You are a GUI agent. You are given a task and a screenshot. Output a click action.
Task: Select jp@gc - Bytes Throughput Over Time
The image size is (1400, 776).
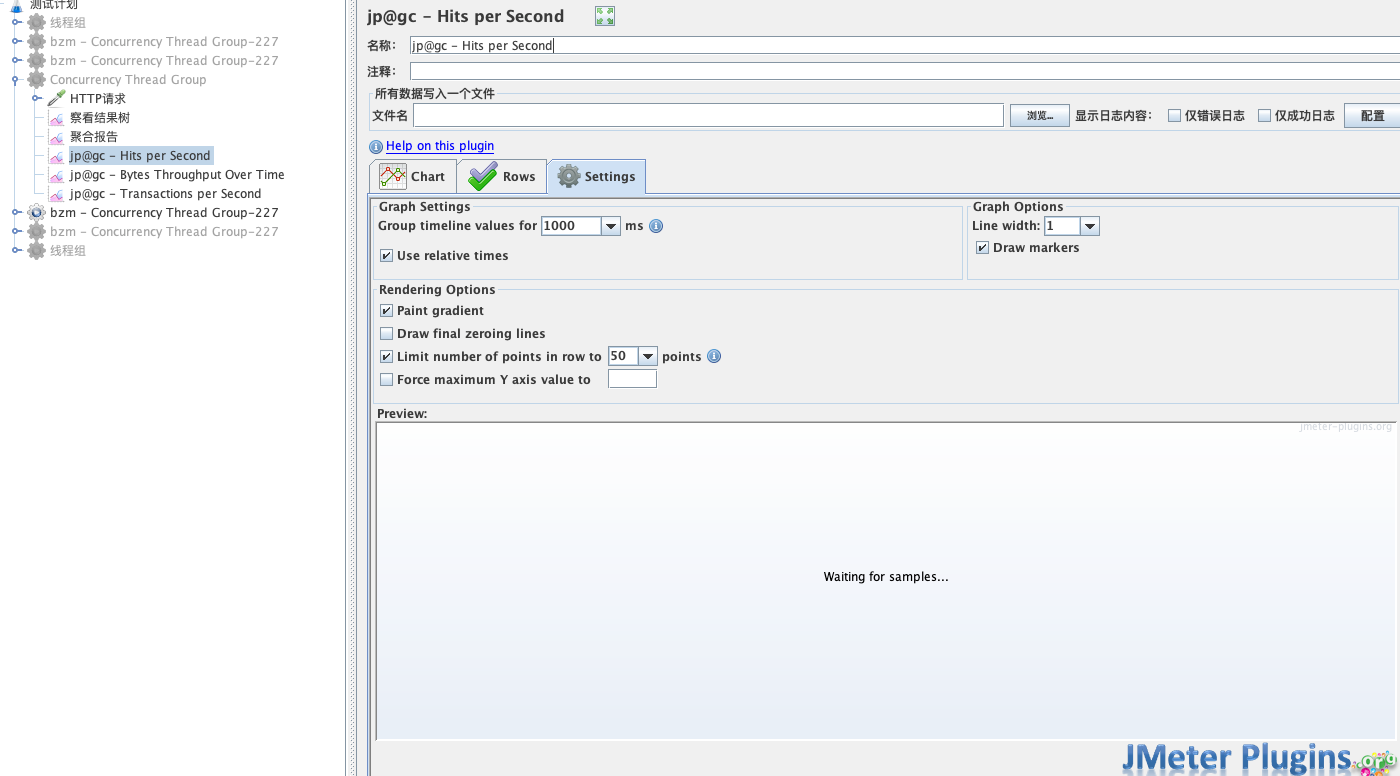(177, 175)
